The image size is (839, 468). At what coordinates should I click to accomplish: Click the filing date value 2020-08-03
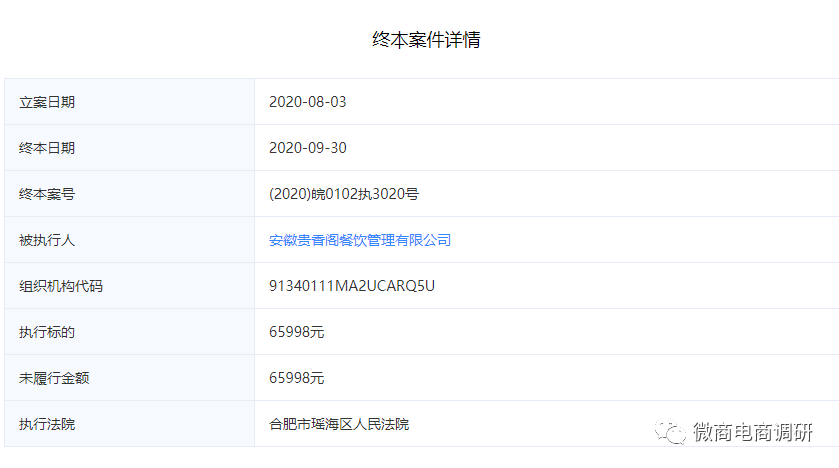tap(308, 102)
